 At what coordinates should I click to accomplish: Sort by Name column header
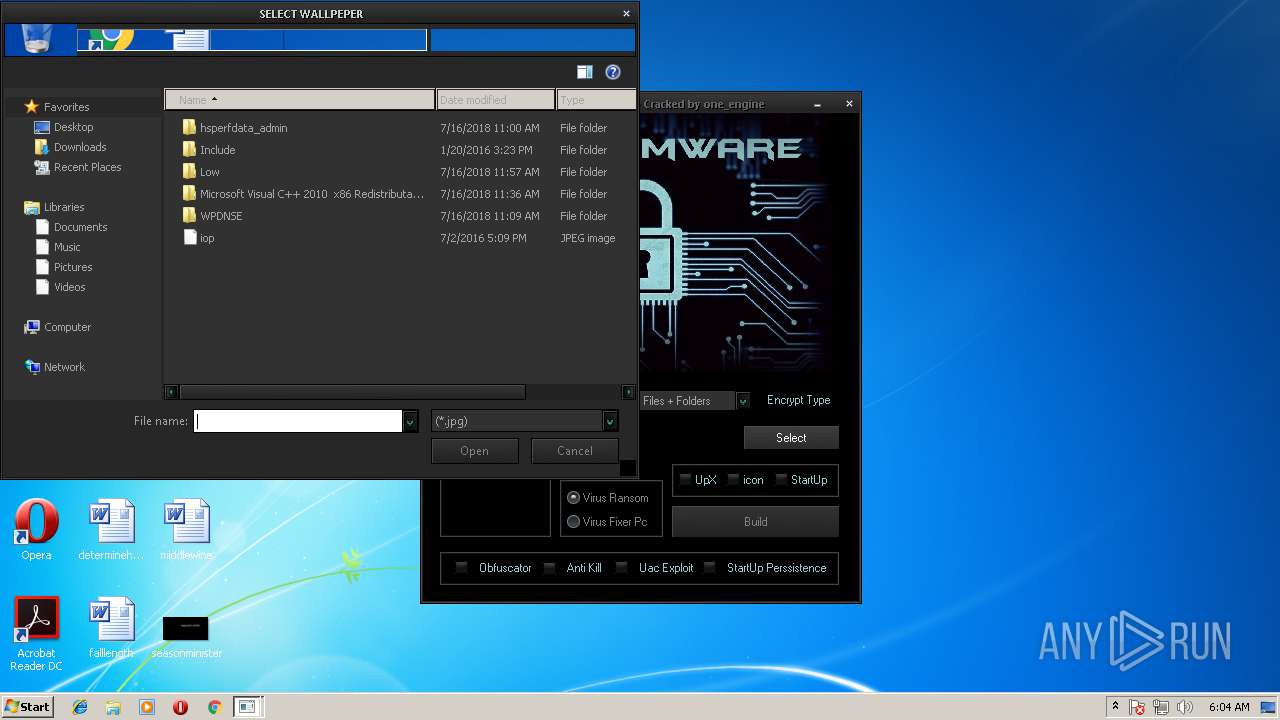300,99
